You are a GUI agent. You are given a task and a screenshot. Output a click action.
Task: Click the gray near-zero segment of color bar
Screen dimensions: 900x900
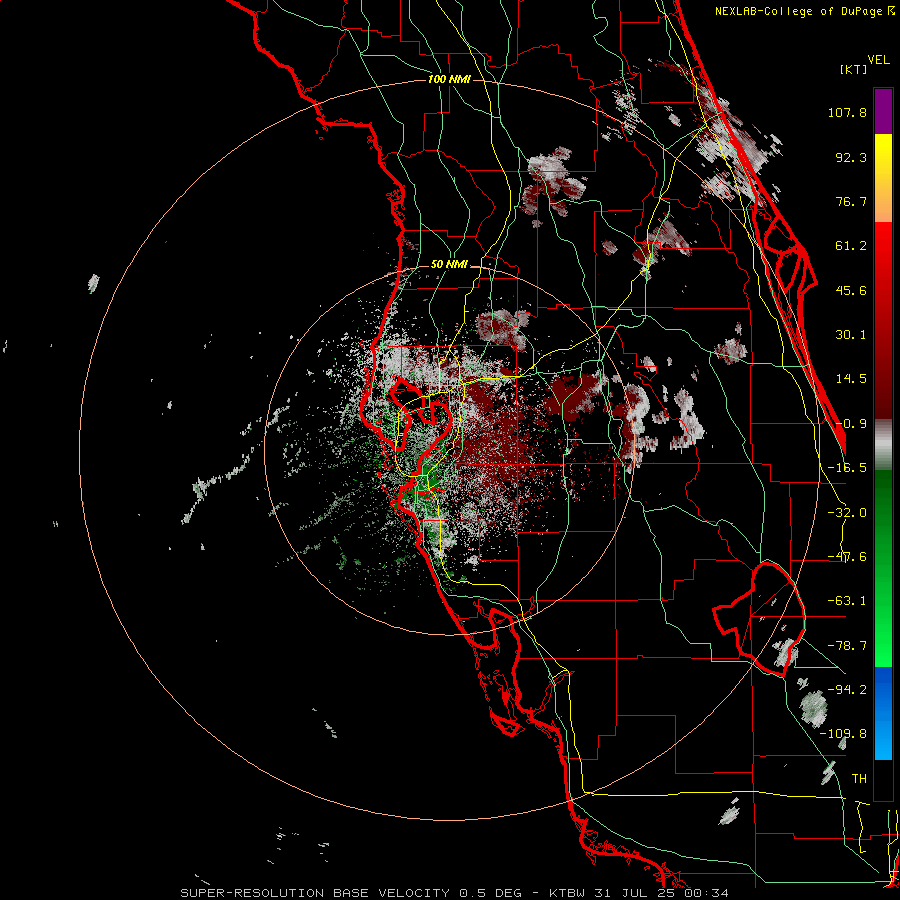(883, 444)
